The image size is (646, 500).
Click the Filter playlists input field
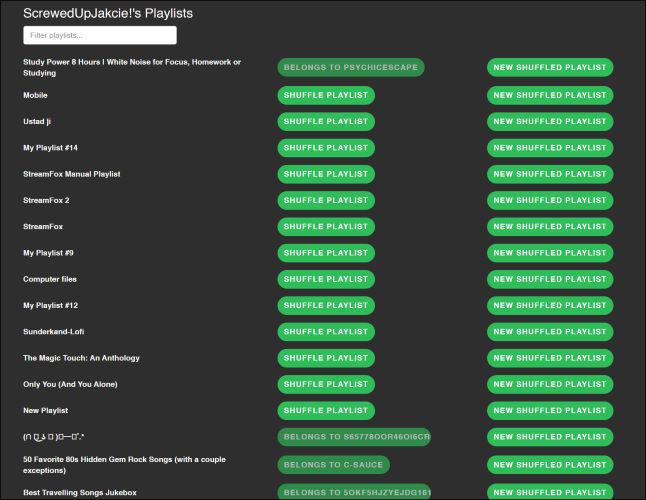[x=100, y=35]
